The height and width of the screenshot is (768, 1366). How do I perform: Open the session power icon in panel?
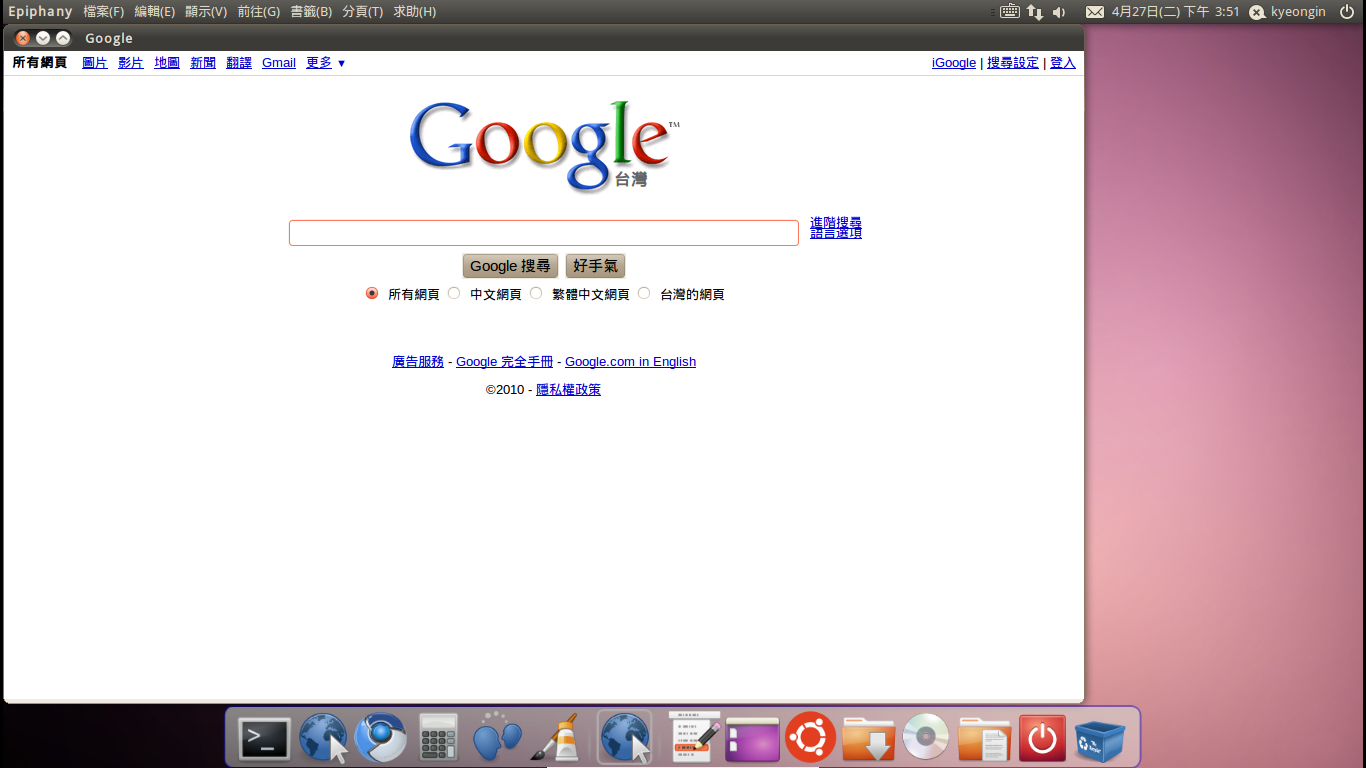[1346, 12]
